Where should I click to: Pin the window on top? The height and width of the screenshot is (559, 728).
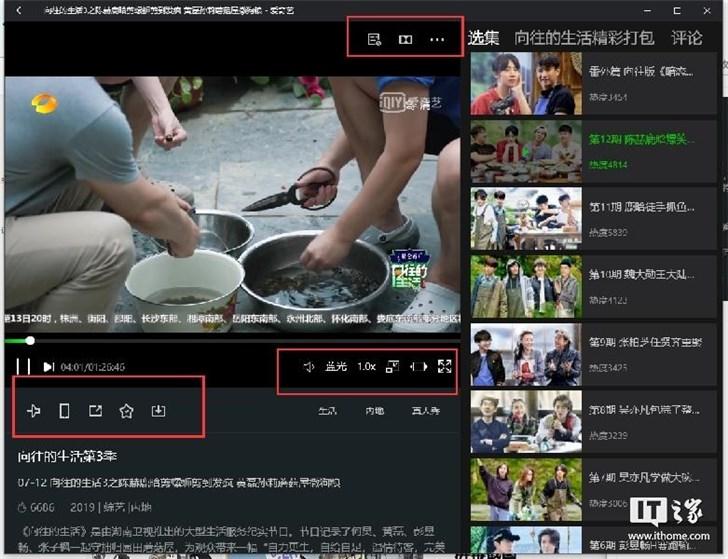34,410
